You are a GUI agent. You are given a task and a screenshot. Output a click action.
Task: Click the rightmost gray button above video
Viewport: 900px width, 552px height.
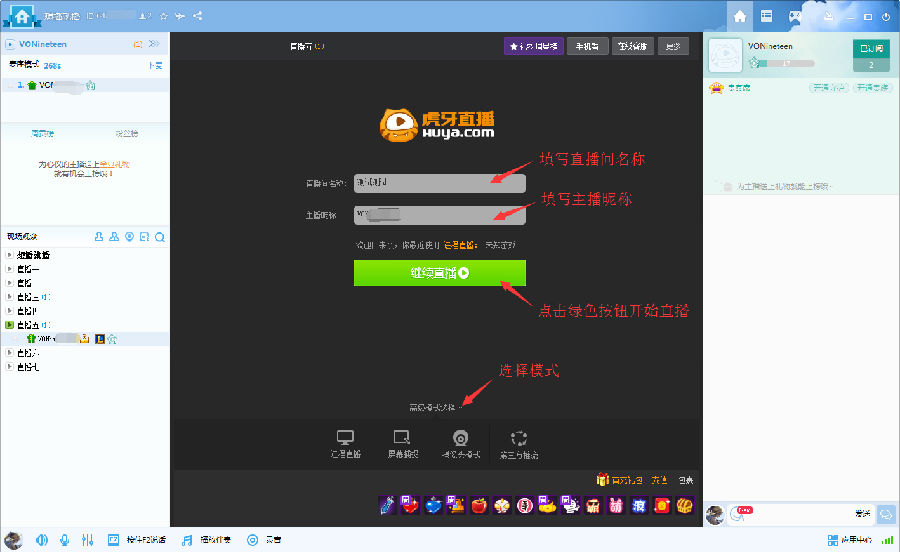(x=673, y=46)
